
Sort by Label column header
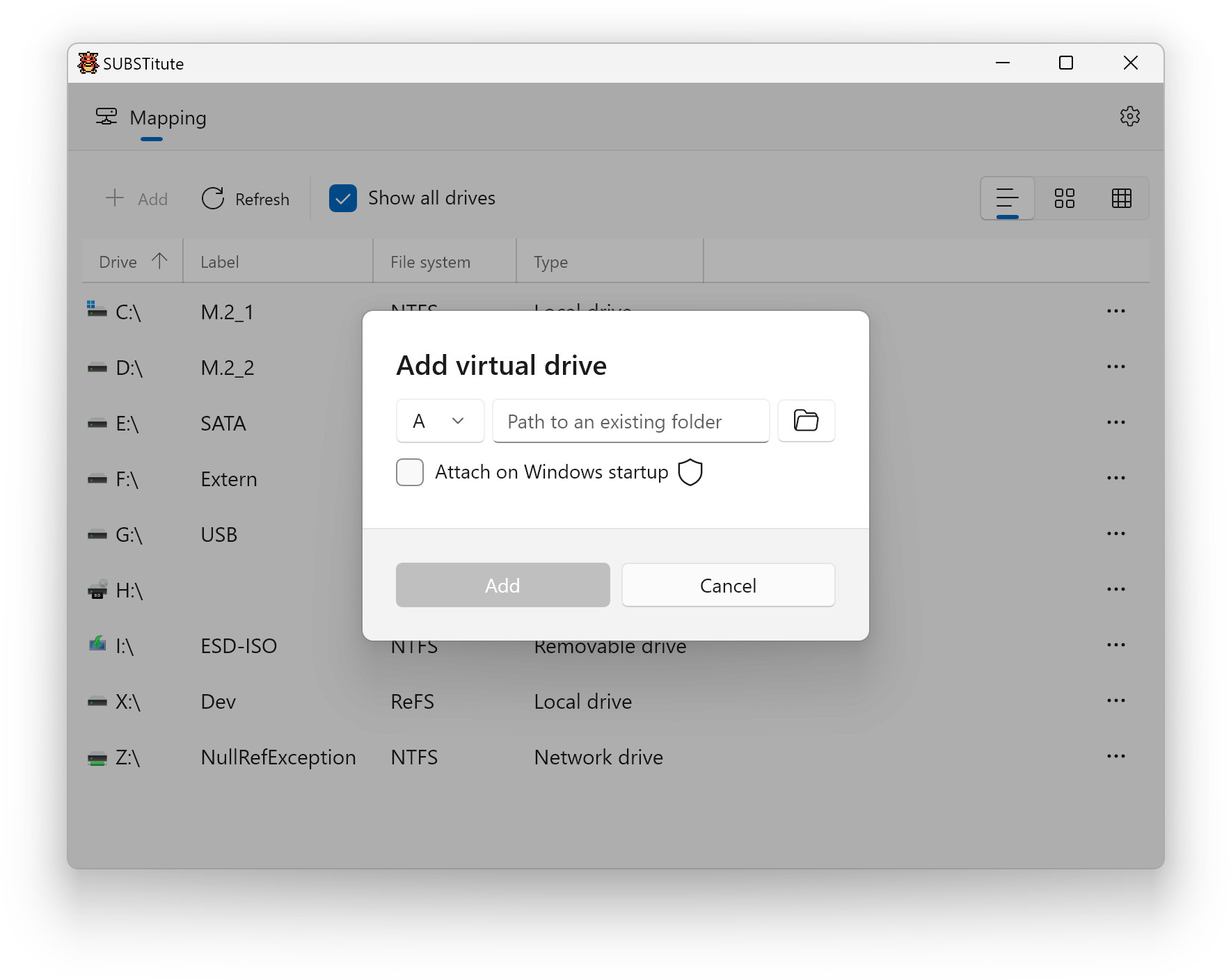[278, 262]
